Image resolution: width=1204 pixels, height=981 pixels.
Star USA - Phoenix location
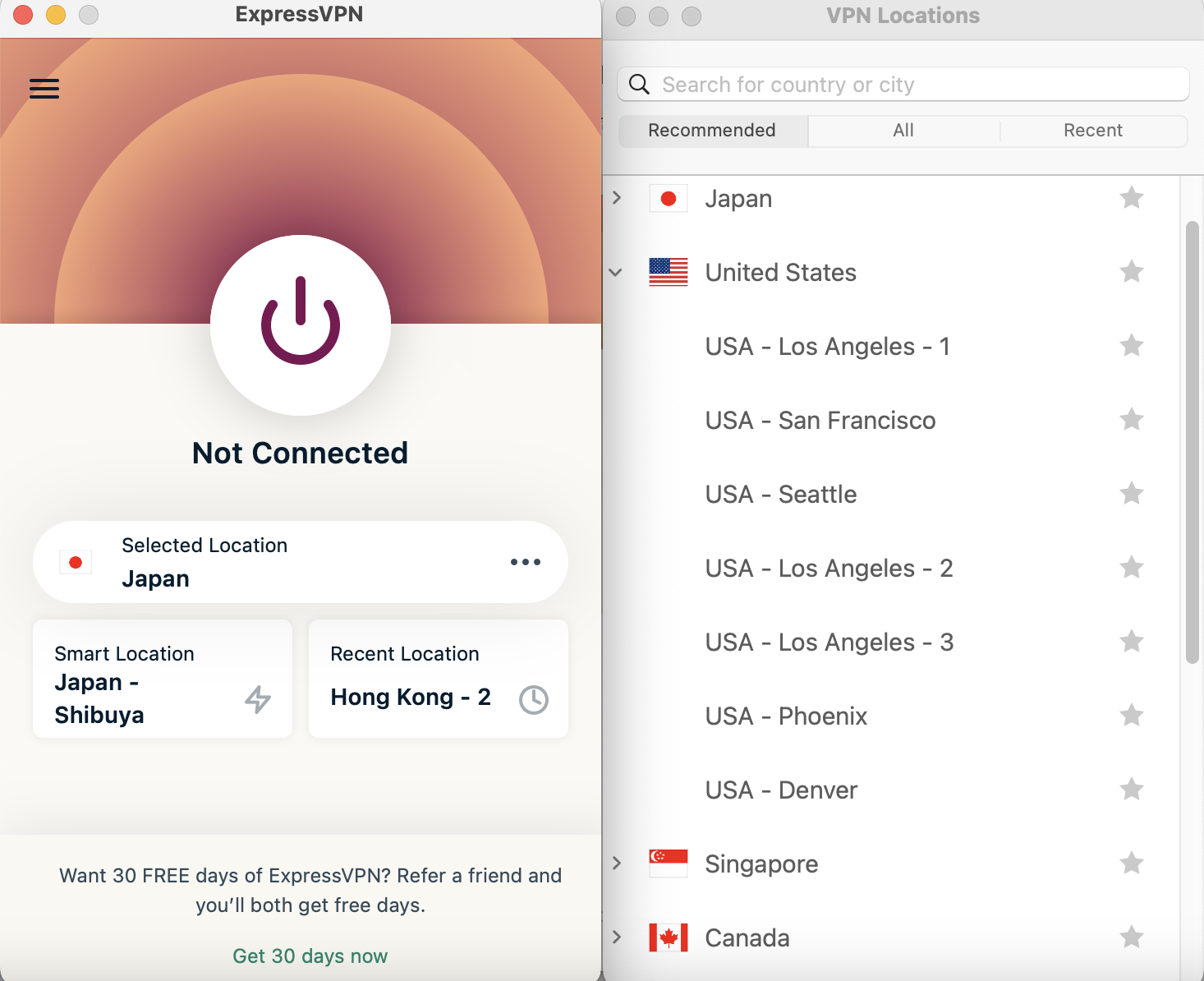1132,715
